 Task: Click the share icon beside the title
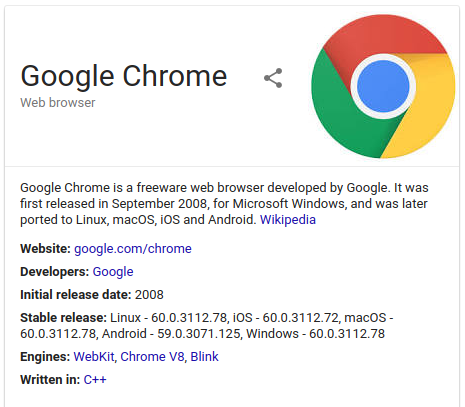point(273,78)
